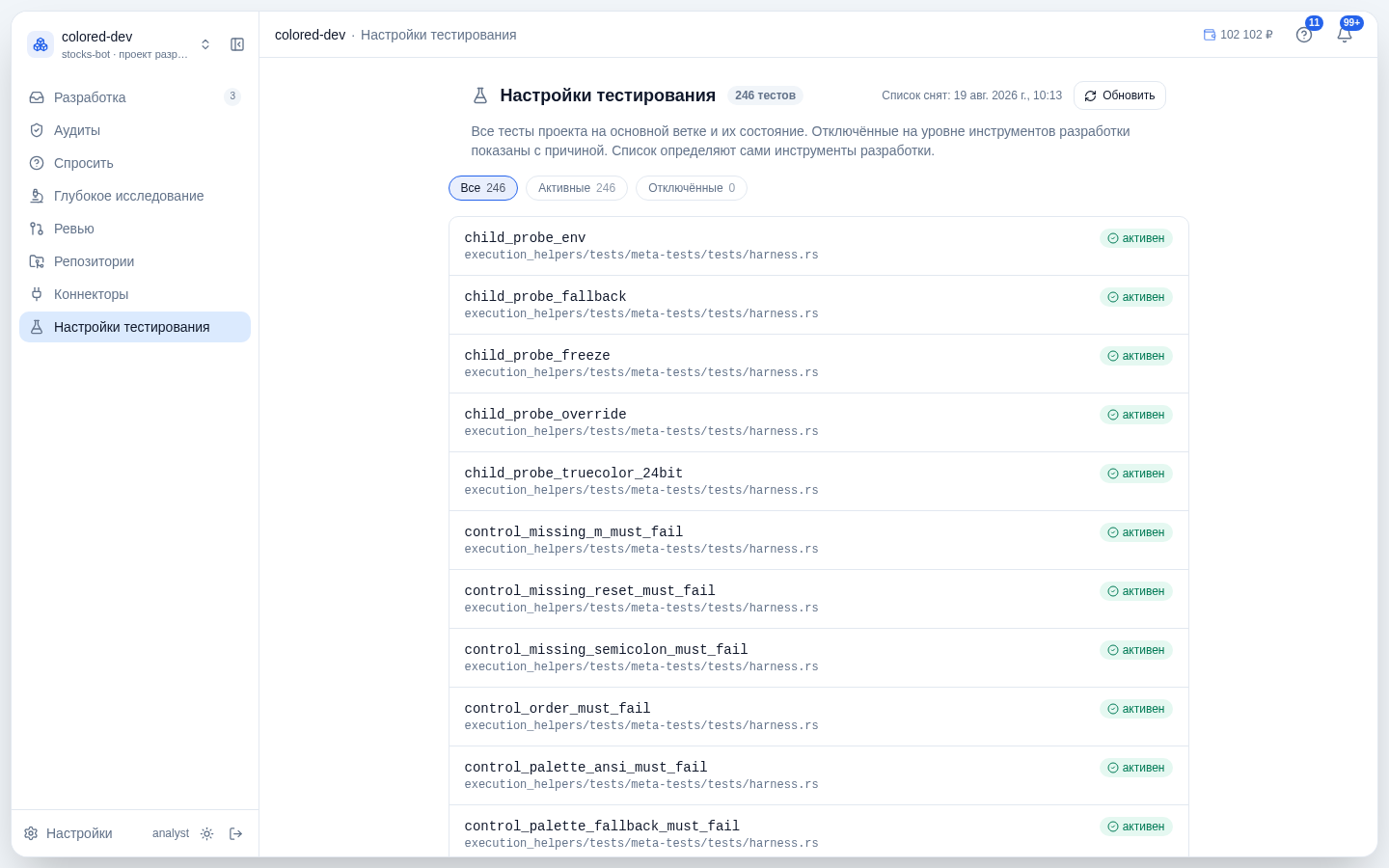The height and width of the screenshot is (868, 1389).
Task: Open Глубокое исследование section
Action: pyautogui.click(x=135, y=196)
